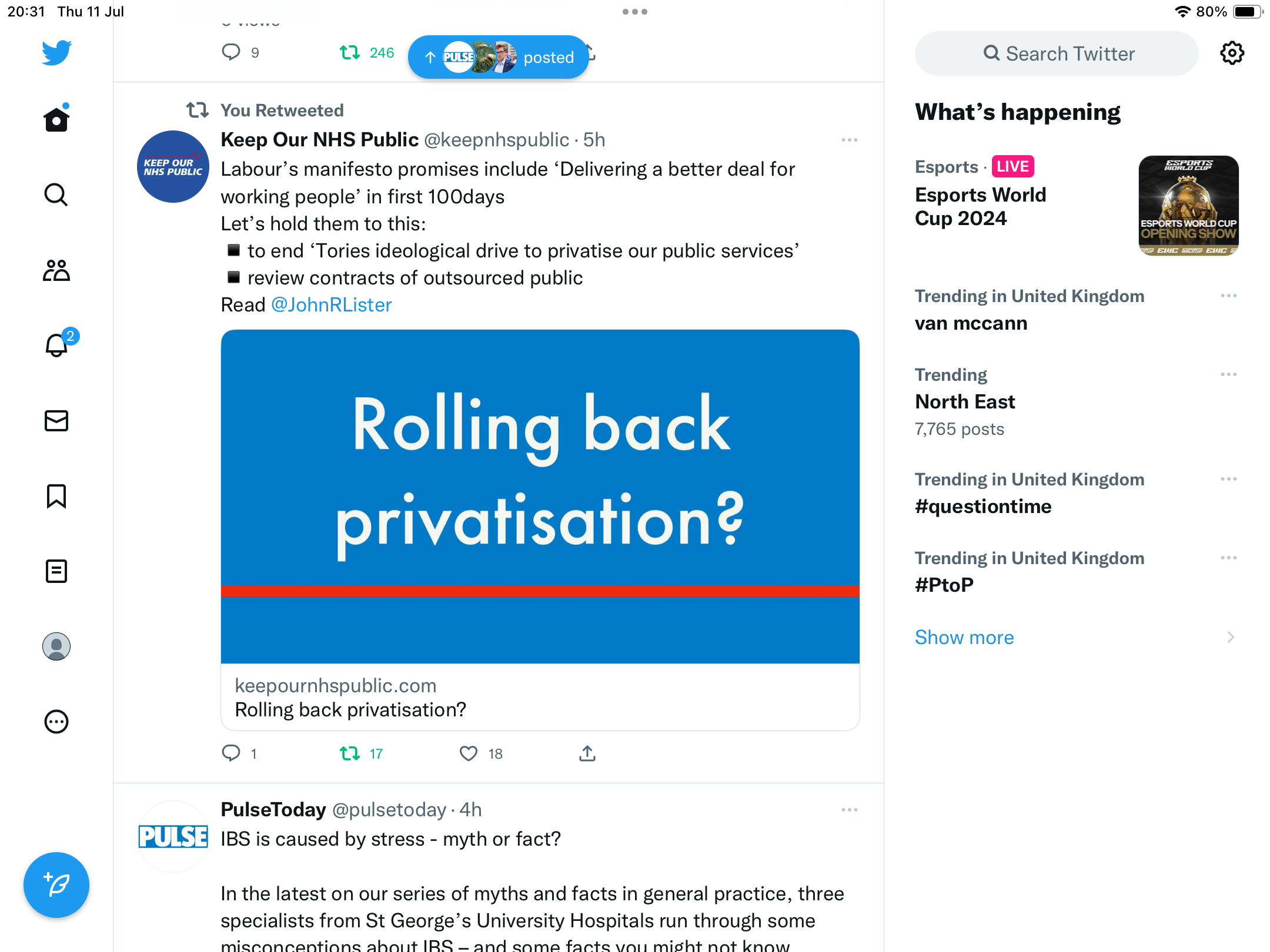Click the Search Twitter field
Image resolution: width=1270 pixels, height=952 pixels.
[x=1057, y=53]
